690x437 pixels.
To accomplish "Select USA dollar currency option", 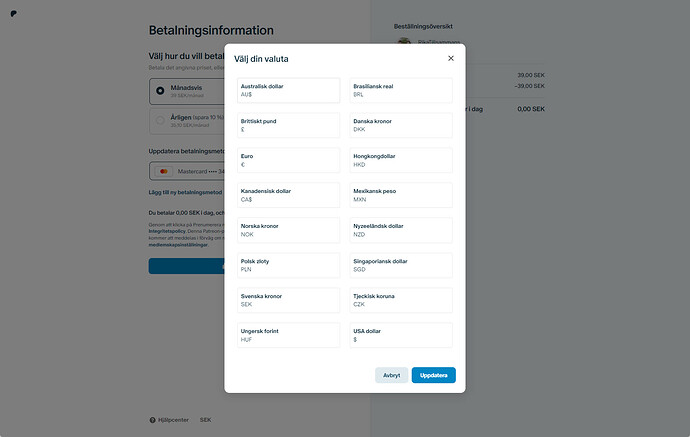I will pos(401,335).
